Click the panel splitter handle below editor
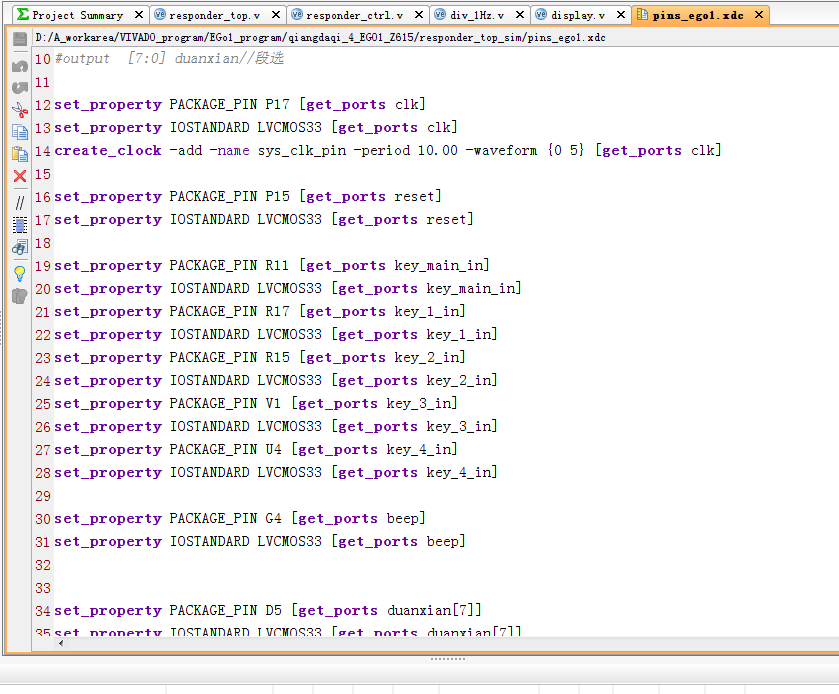 click(x=447, y=659)
